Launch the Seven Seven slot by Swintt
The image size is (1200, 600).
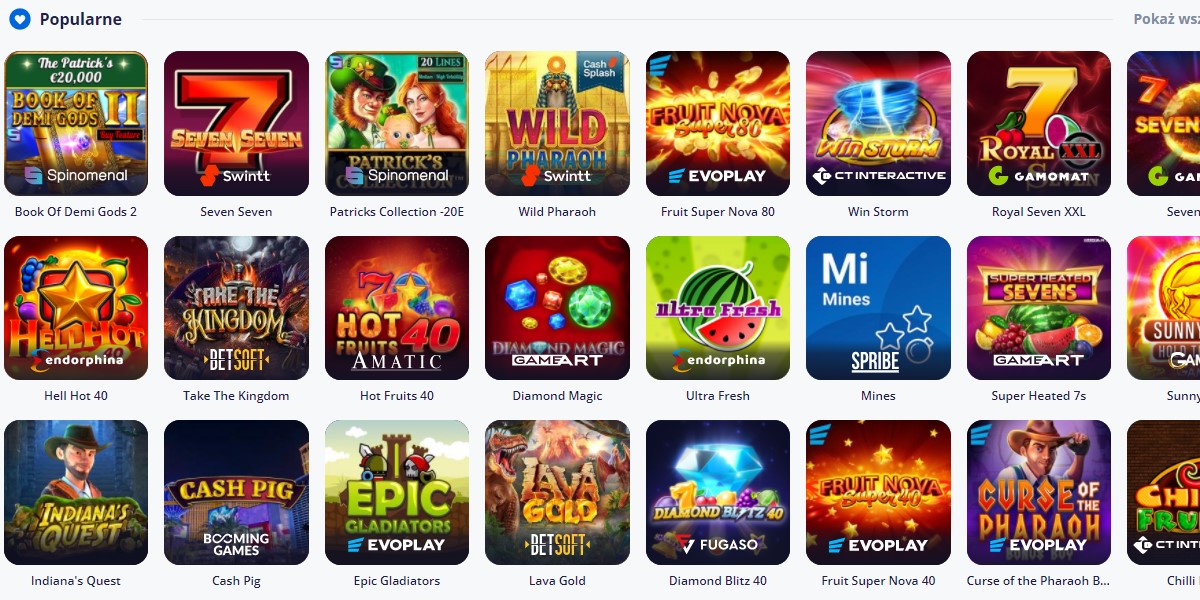pos(236,123)
